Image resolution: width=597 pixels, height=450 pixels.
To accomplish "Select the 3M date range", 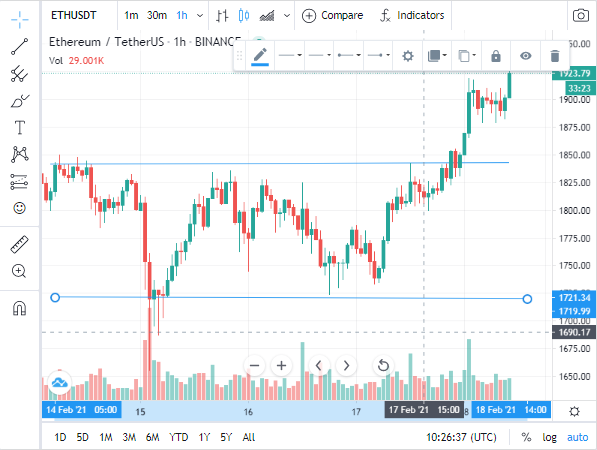I will coord(129,437).
